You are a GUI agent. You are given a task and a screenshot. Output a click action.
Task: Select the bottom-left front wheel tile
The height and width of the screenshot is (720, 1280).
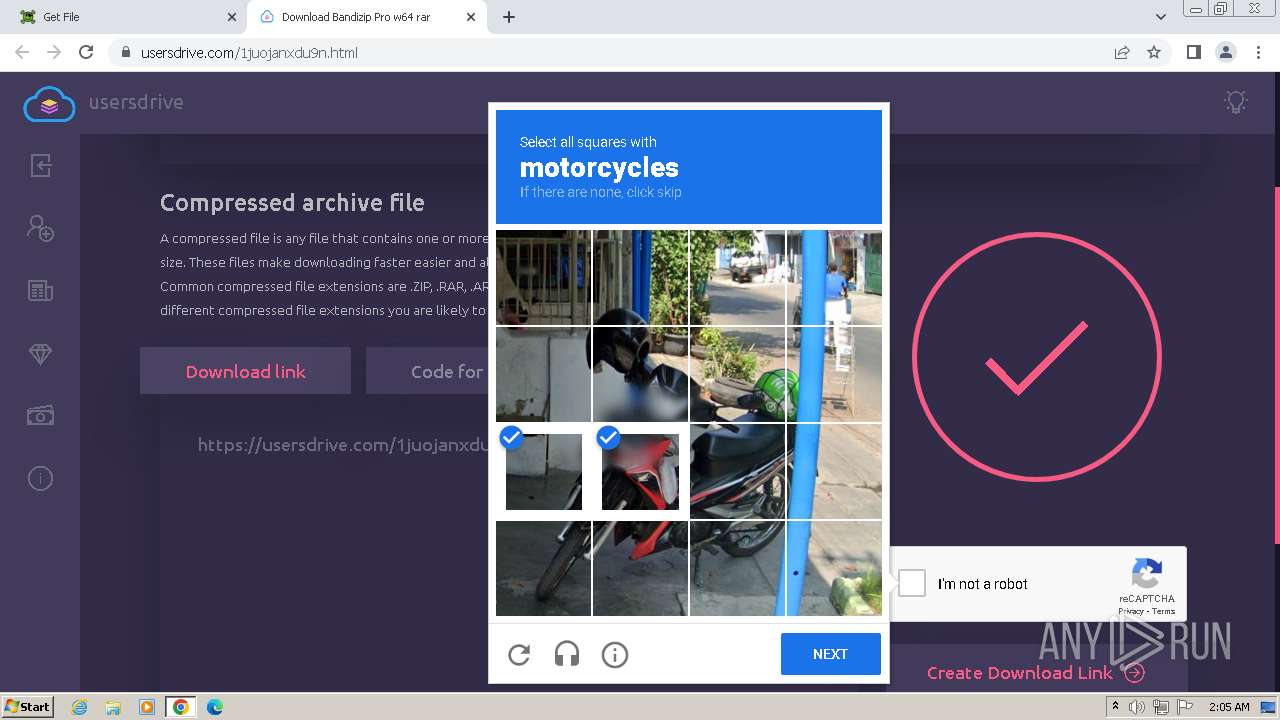click(544, 568)
